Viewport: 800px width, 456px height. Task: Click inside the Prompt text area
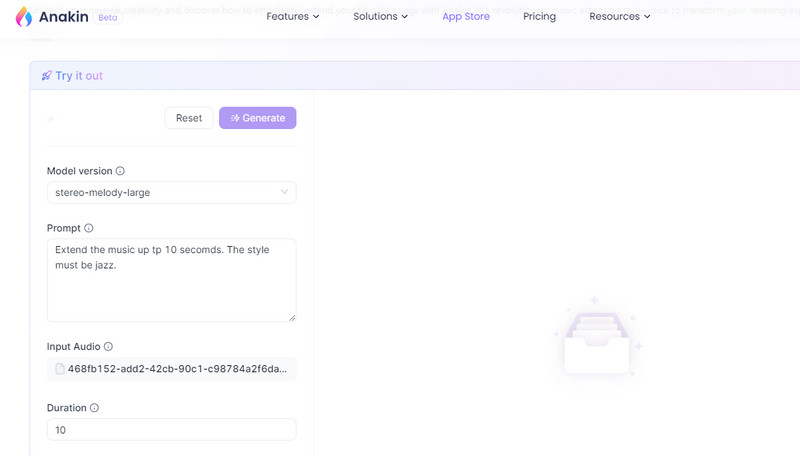171,285
